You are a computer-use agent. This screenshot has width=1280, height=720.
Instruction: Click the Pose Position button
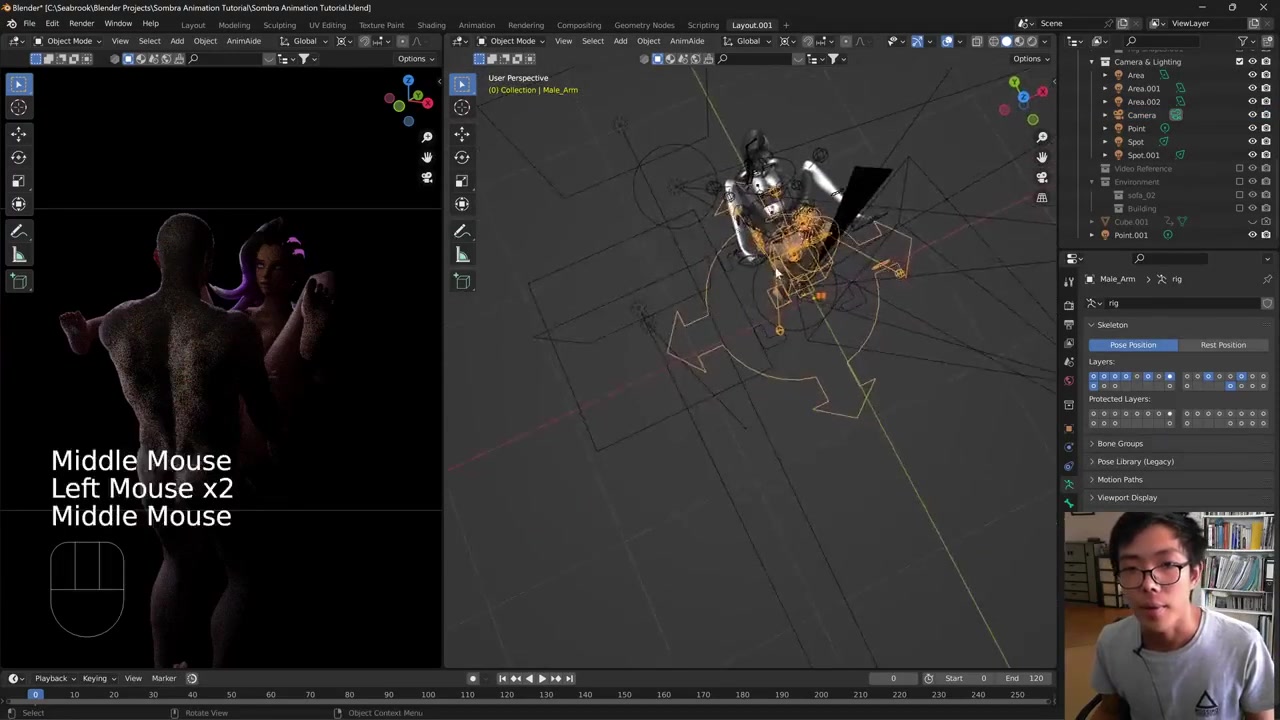click(1132, 345)
